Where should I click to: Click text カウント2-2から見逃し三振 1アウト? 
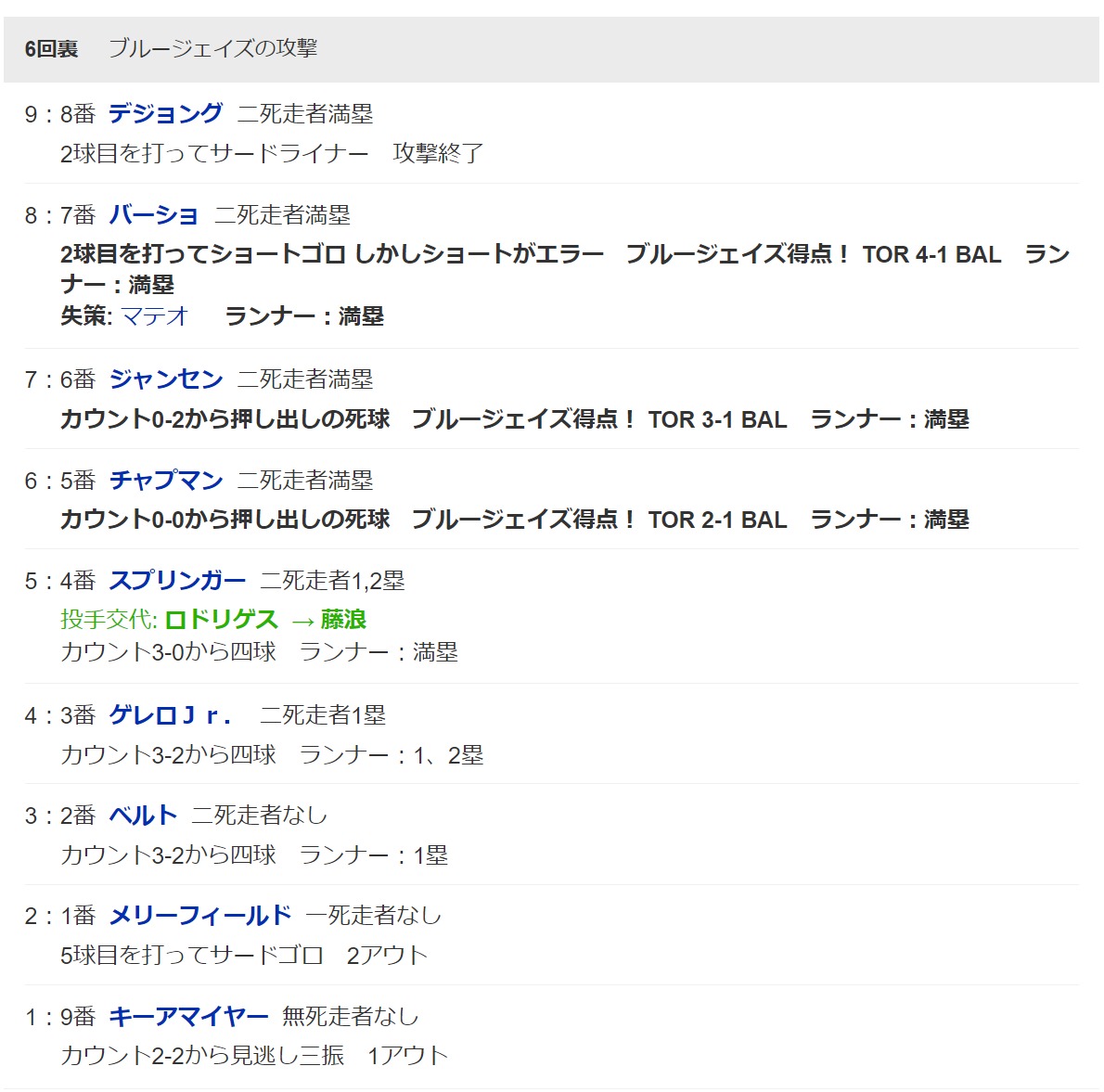(x=254, y=1056)
